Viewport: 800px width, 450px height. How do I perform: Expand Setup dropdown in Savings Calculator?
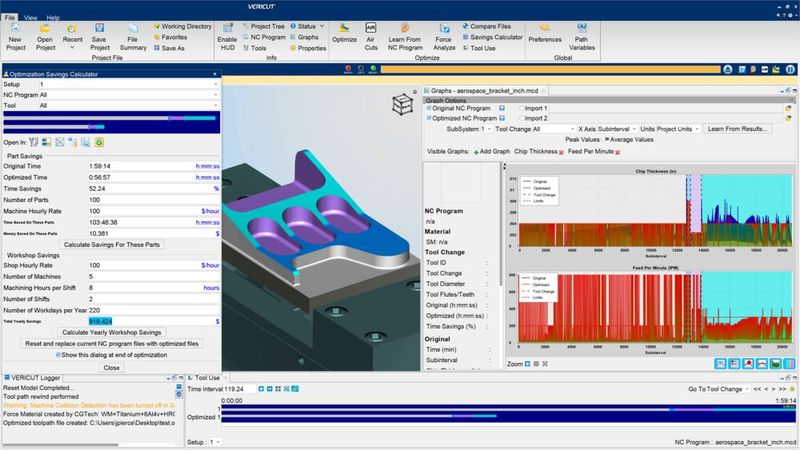tap(216, 84)
